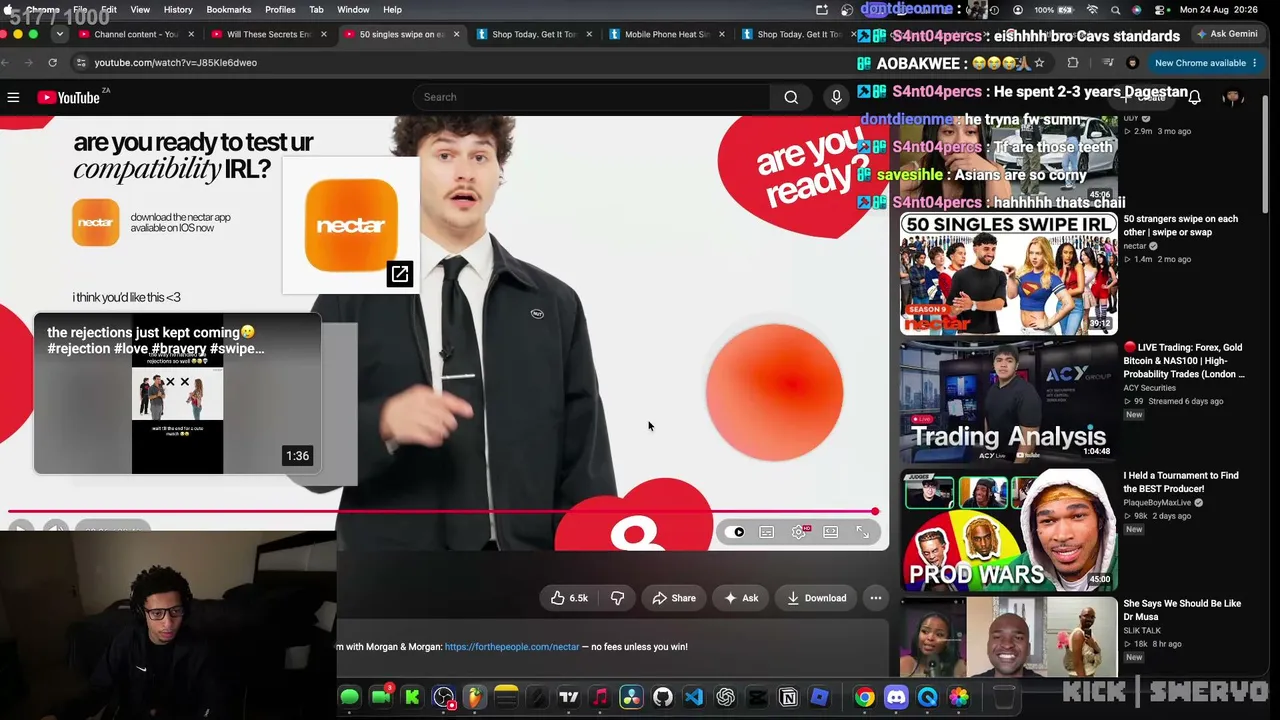The image size is (1280, 720).
Task: Open the Trash in the dock
Action: (x=1005, y=697)
